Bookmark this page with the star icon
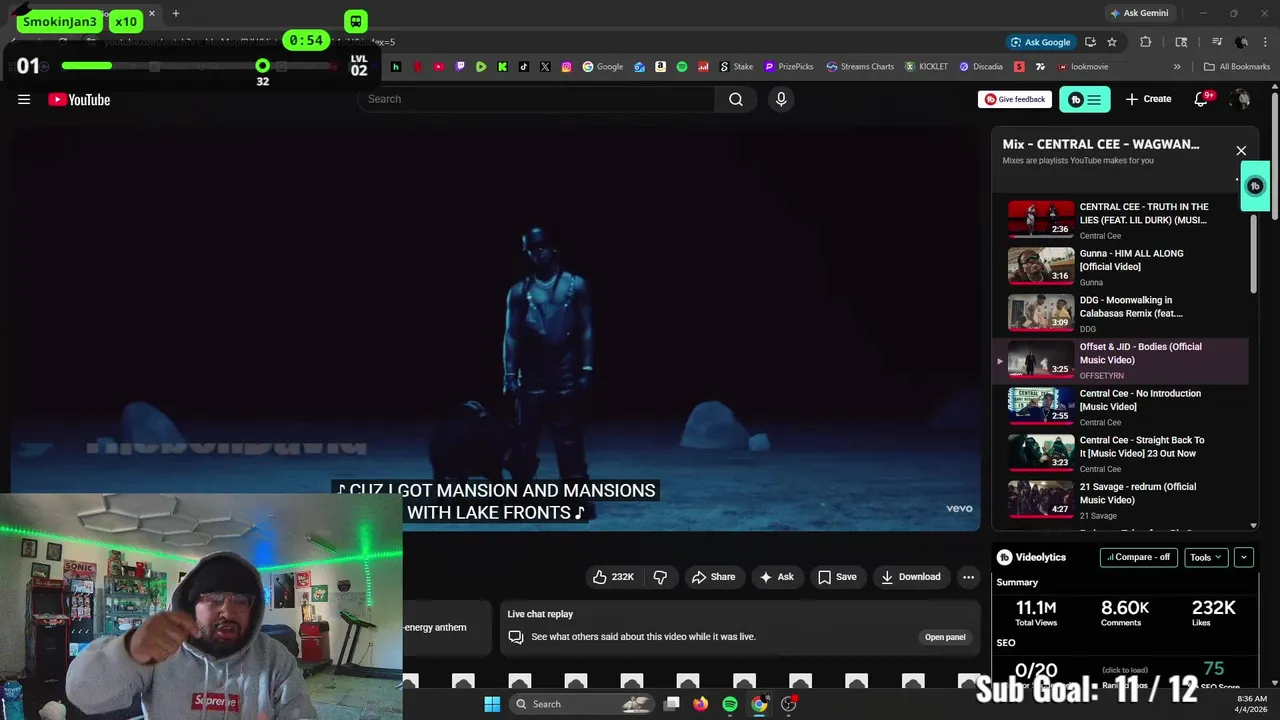 [x=1111, y=42]
